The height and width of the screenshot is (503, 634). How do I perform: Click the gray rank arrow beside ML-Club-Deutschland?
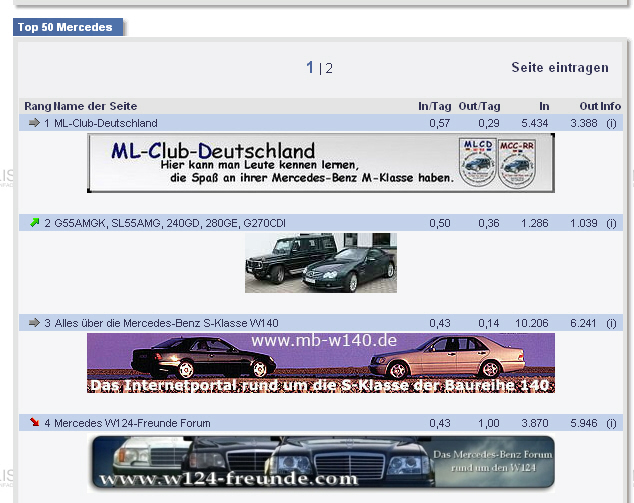pos(34,123)
